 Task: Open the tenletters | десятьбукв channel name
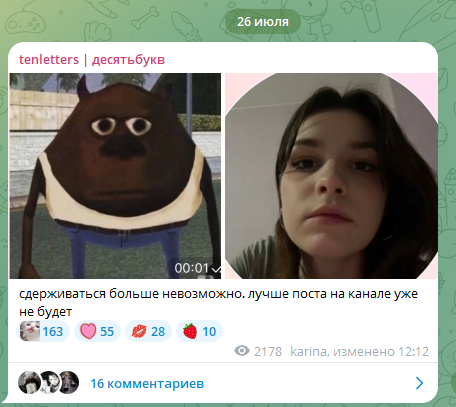[92, 60]
